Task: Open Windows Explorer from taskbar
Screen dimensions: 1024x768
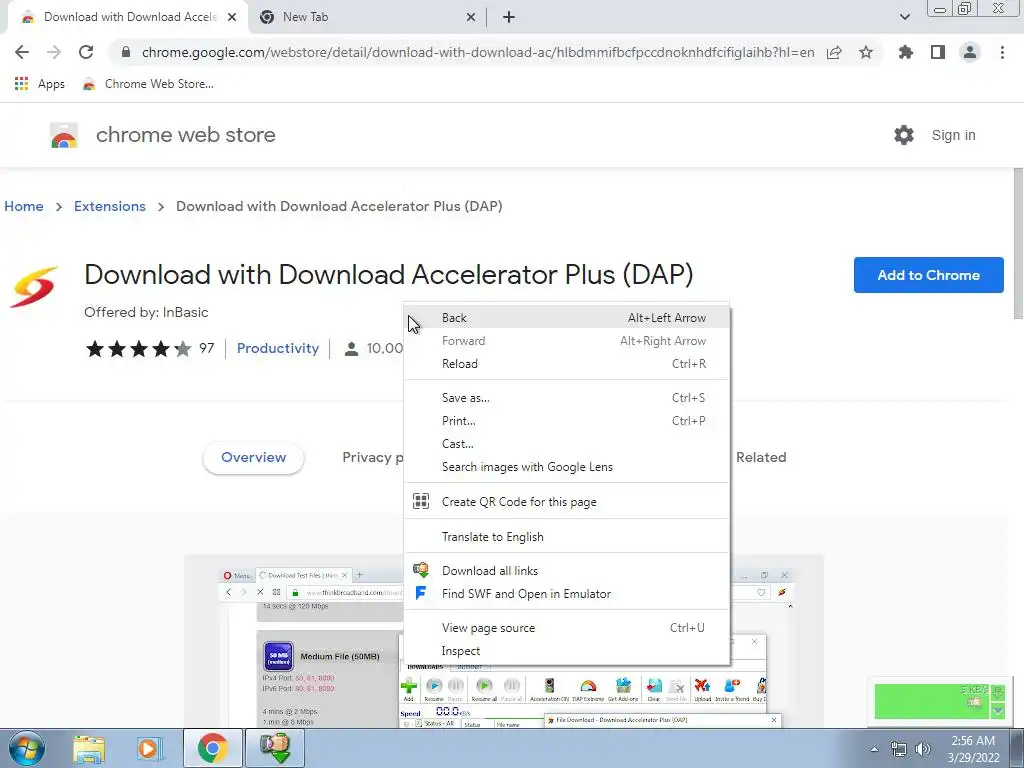Action: coord(89,748)
